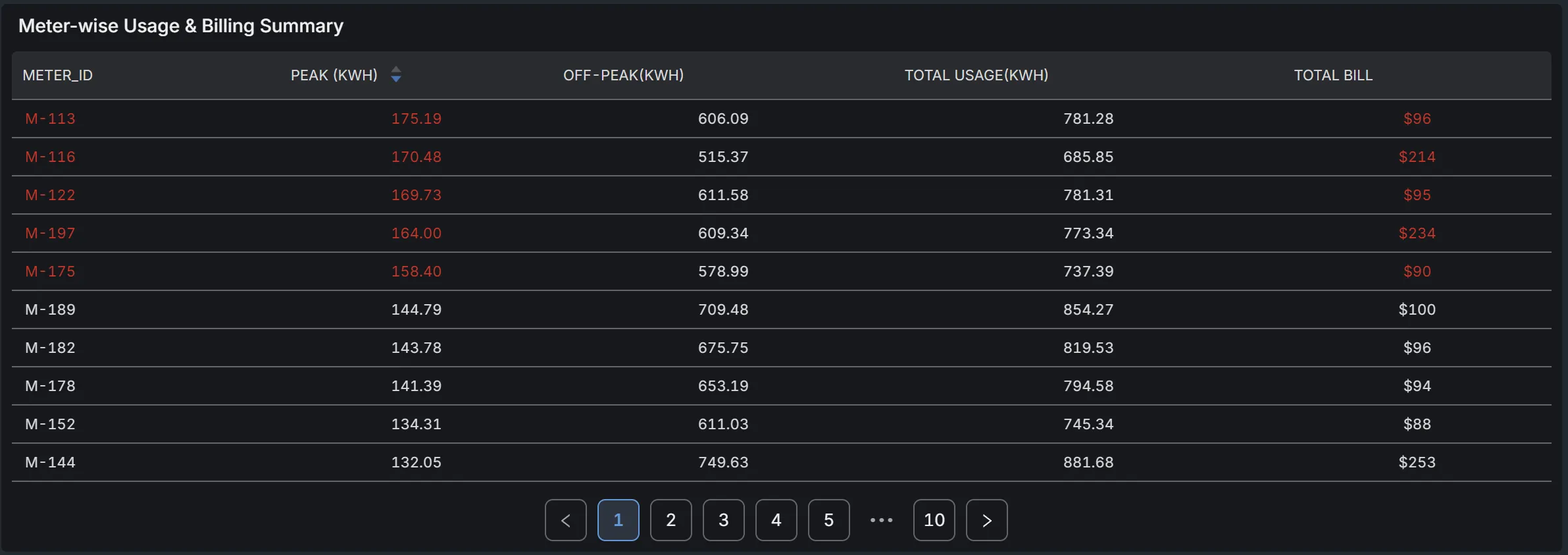Click total usage value 781.31

click(1088, 195)
